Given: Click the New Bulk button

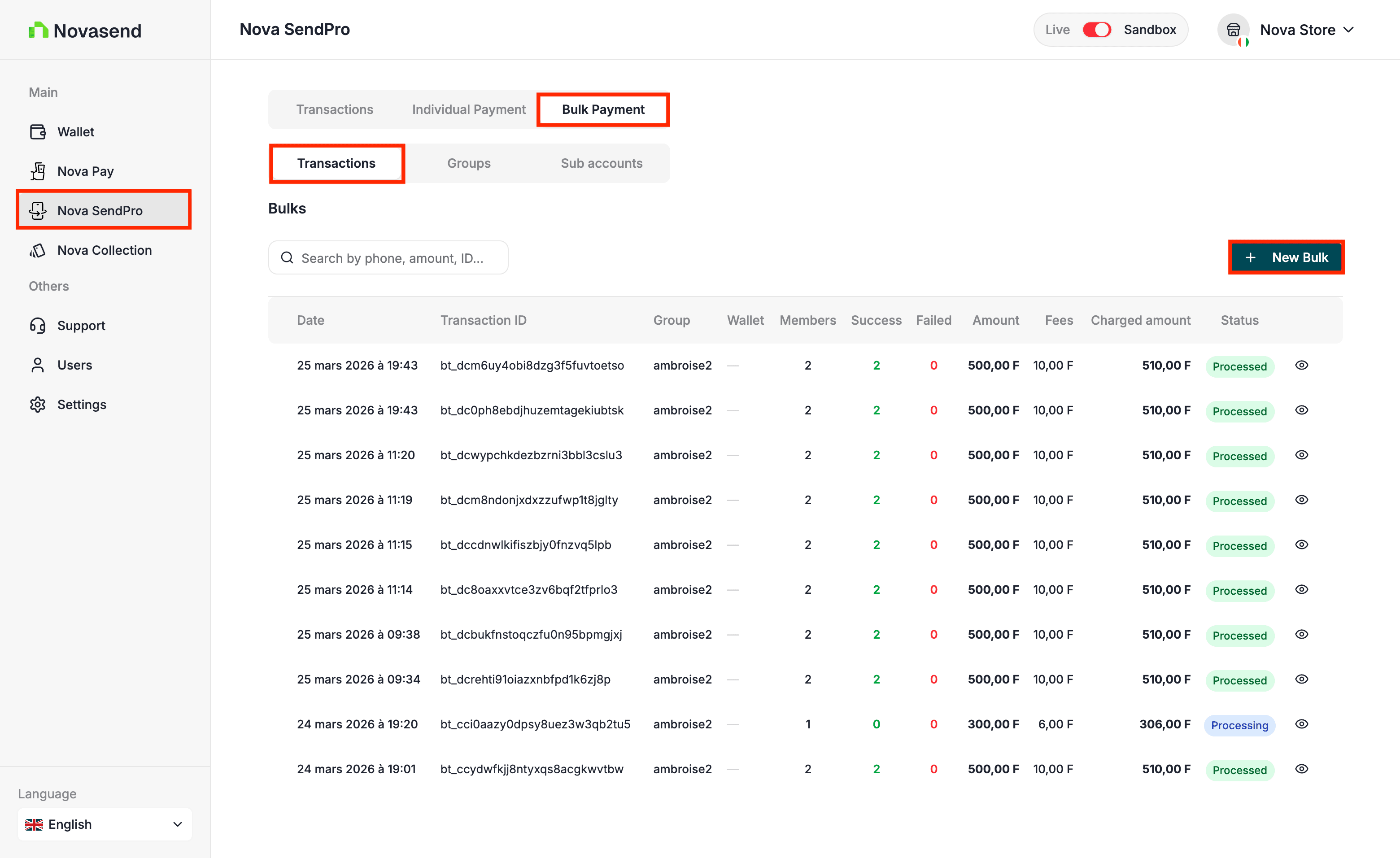Looking at the screenshot, I should pyautogui.click(x=1287, y=257).
